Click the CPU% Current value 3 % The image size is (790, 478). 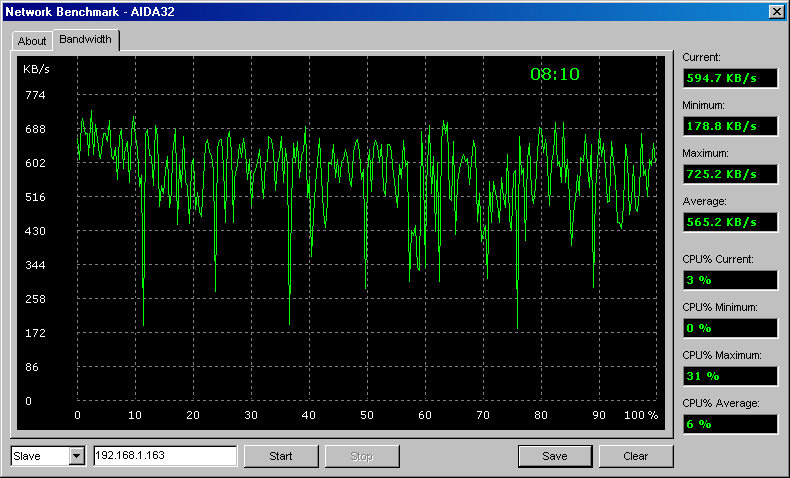(730, 280)
